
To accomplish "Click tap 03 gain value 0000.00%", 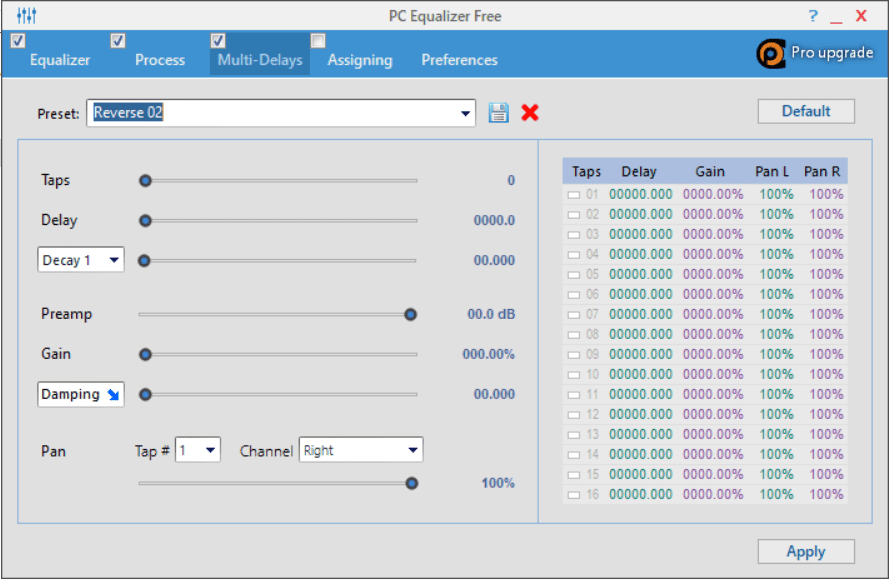I will (x=713, y=234).
